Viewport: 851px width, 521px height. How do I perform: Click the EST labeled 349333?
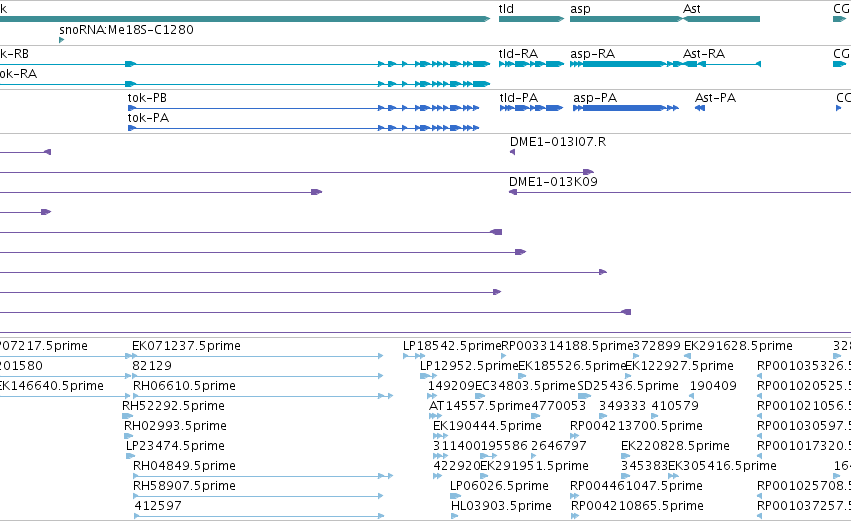(623, 406)
